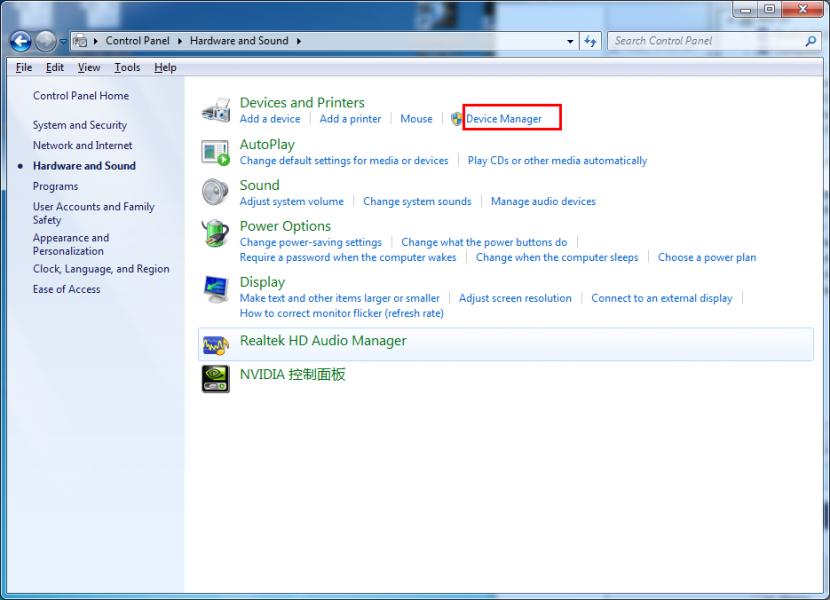Expand arrow after Hardware and Sound breadcrumb
This screenshot has height=600, width=830.
click(299, 41)
